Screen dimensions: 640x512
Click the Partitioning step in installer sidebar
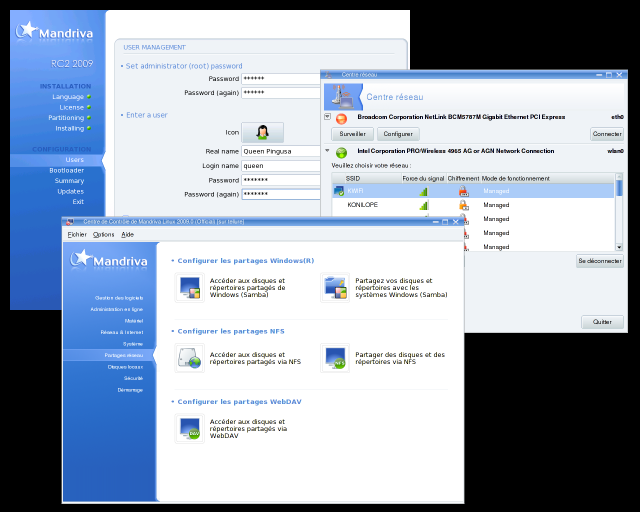tap(66, 118)
